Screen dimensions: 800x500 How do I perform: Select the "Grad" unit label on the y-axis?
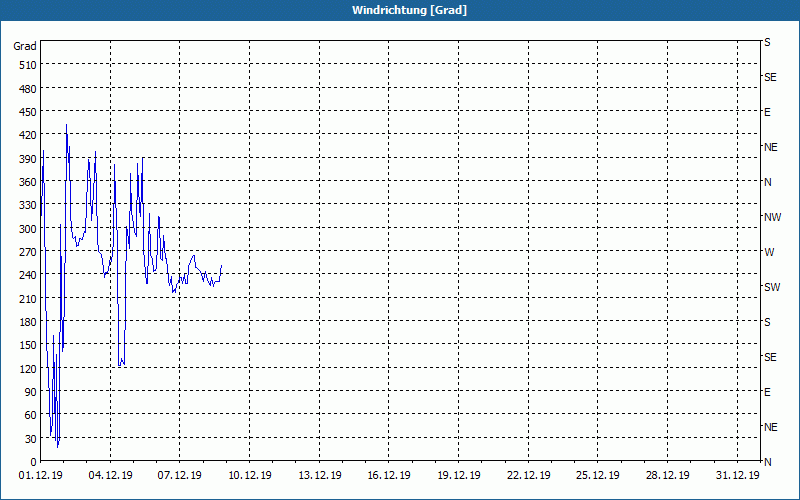pos(24,46)
